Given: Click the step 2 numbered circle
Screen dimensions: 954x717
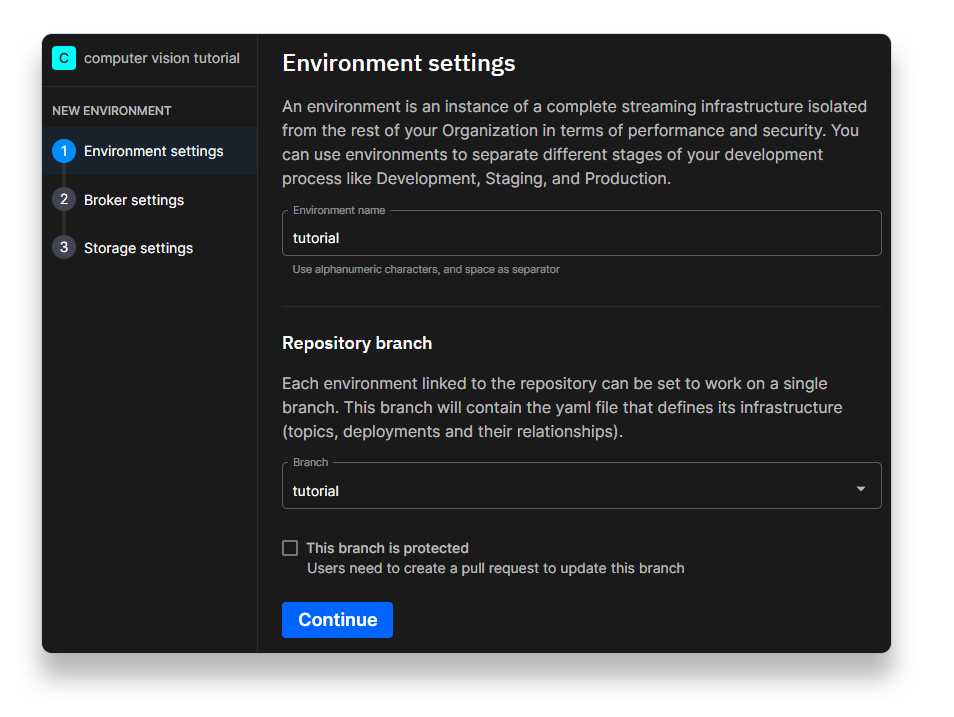Looking at the screenshot, I should click(x=64, y=199).
